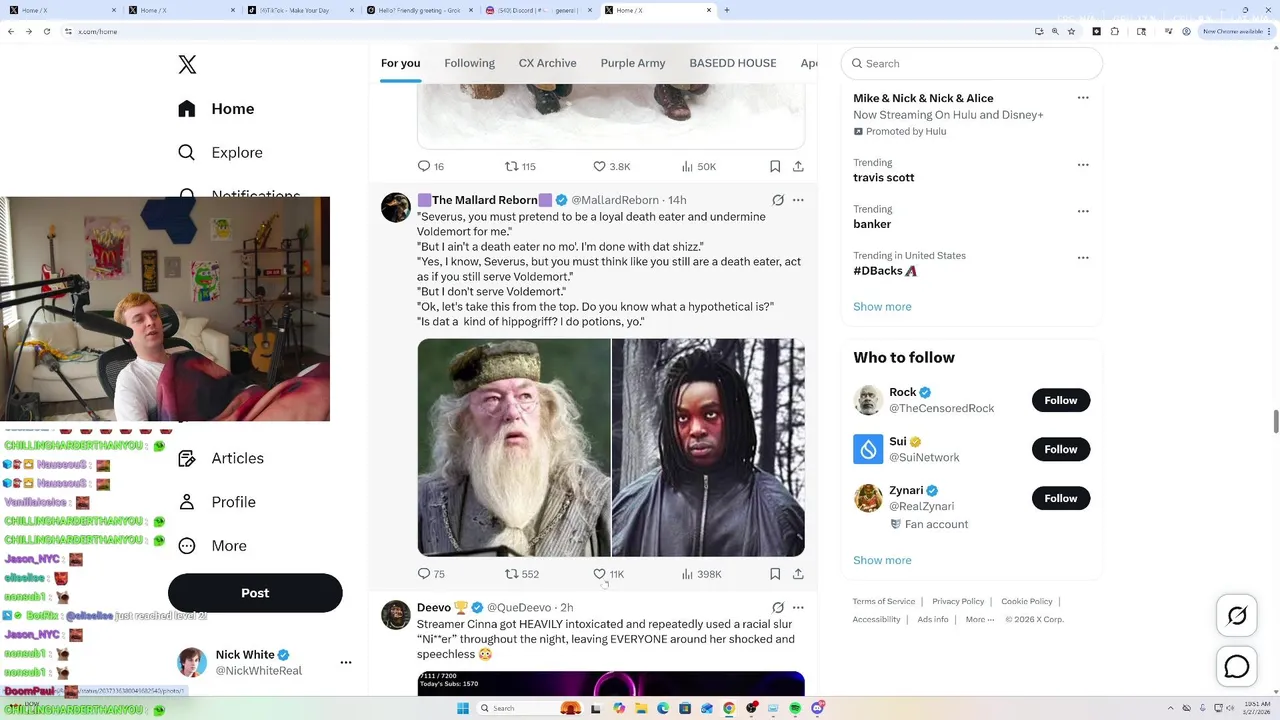This screenshot has width=1280, height=720.
Task: Bookmark this page with star icon
Action: click(1071, 32)
